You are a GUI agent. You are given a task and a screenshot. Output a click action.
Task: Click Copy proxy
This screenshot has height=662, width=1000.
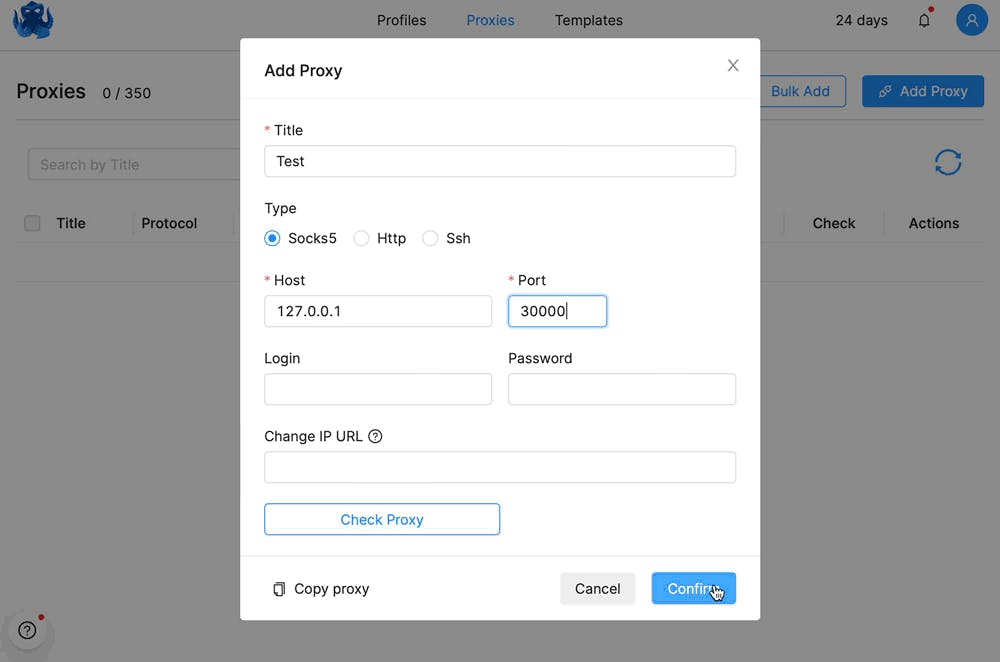321,589
